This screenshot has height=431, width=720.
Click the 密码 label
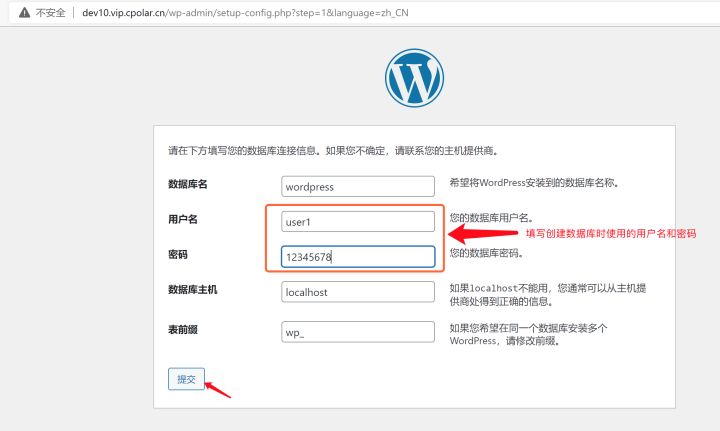[x=178, y=254]
